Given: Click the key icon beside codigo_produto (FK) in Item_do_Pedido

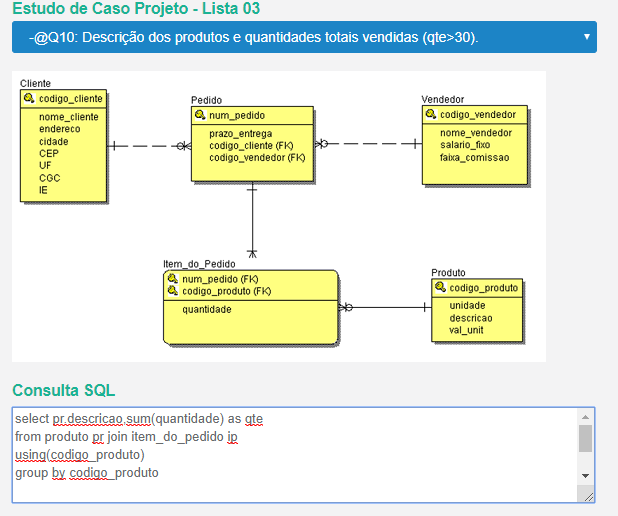Looking at the screenshot, I should [x=173, y=291].
